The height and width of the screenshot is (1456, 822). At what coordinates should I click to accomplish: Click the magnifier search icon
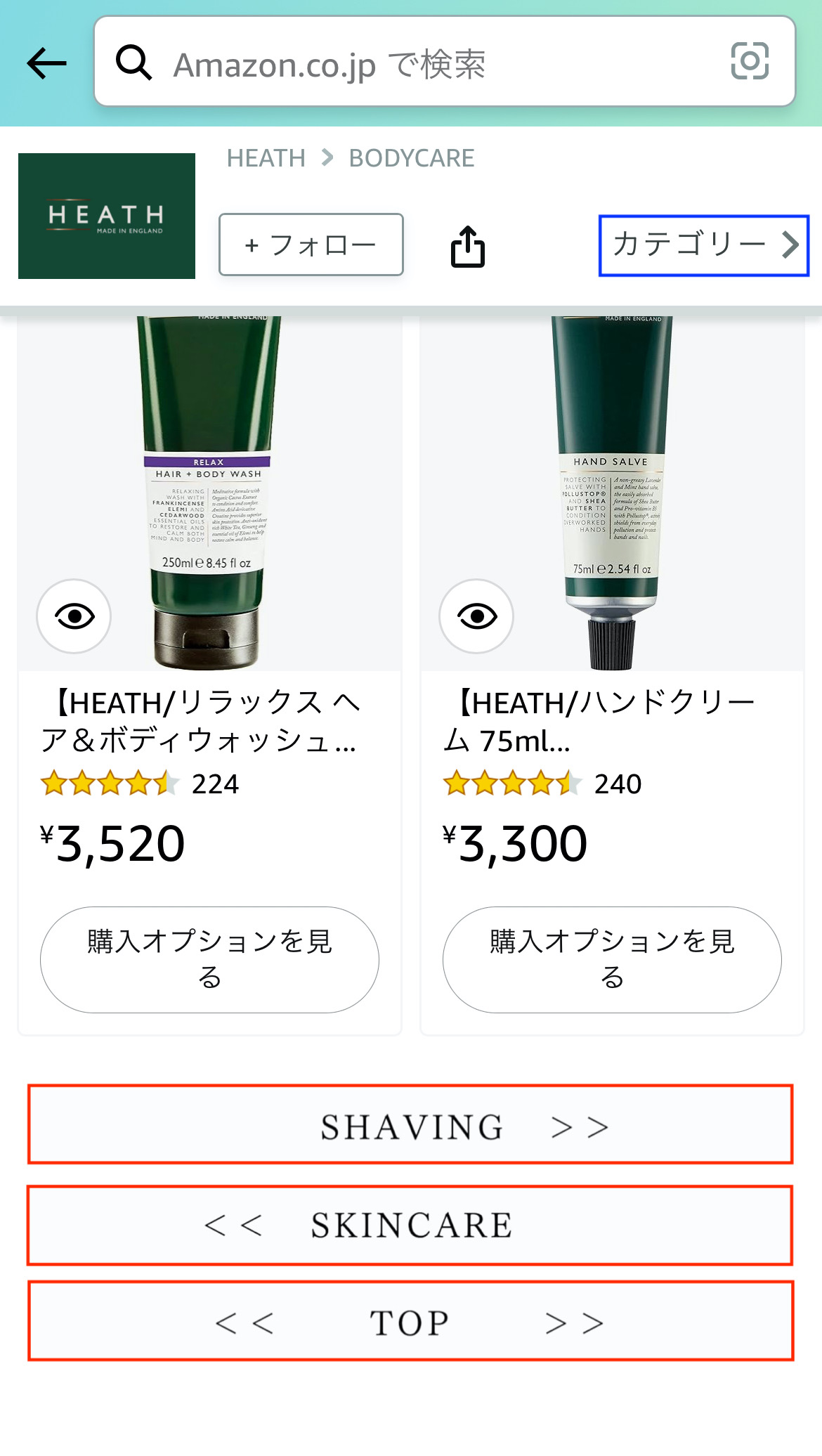[133, 63]
